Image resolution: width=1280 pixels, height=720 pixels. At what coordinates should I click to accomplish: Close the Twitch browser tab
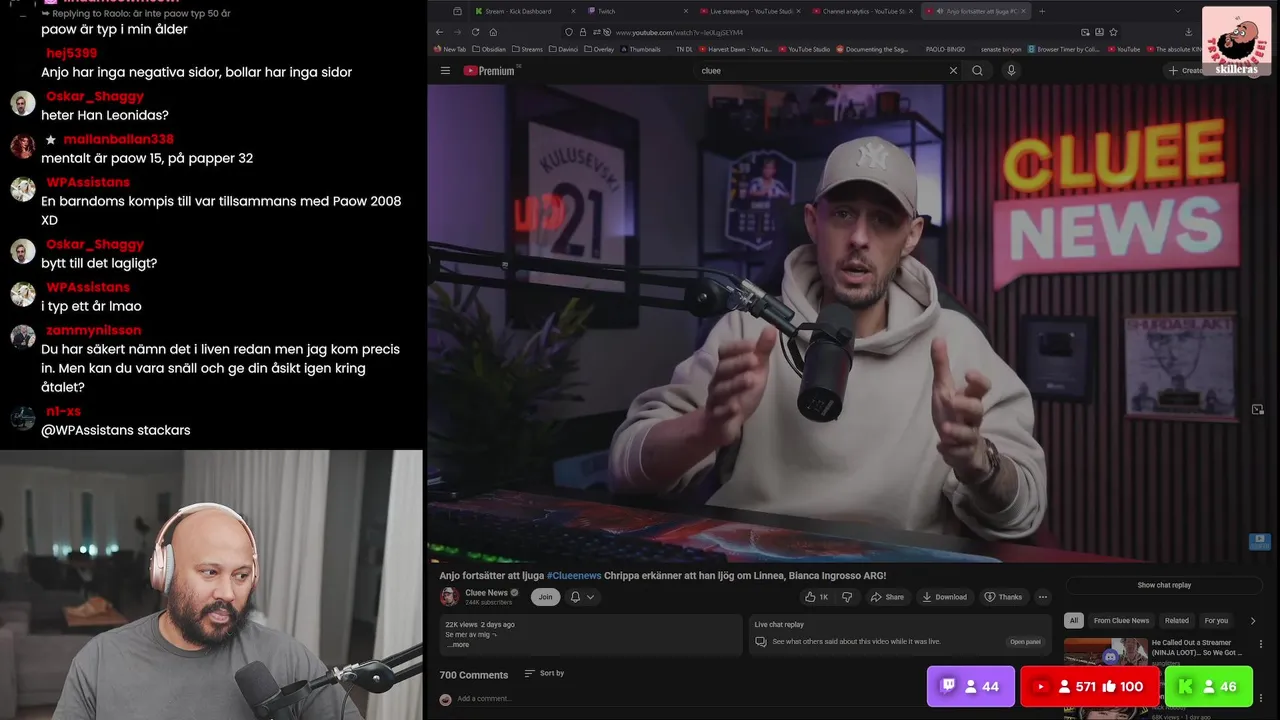(686, 11)
